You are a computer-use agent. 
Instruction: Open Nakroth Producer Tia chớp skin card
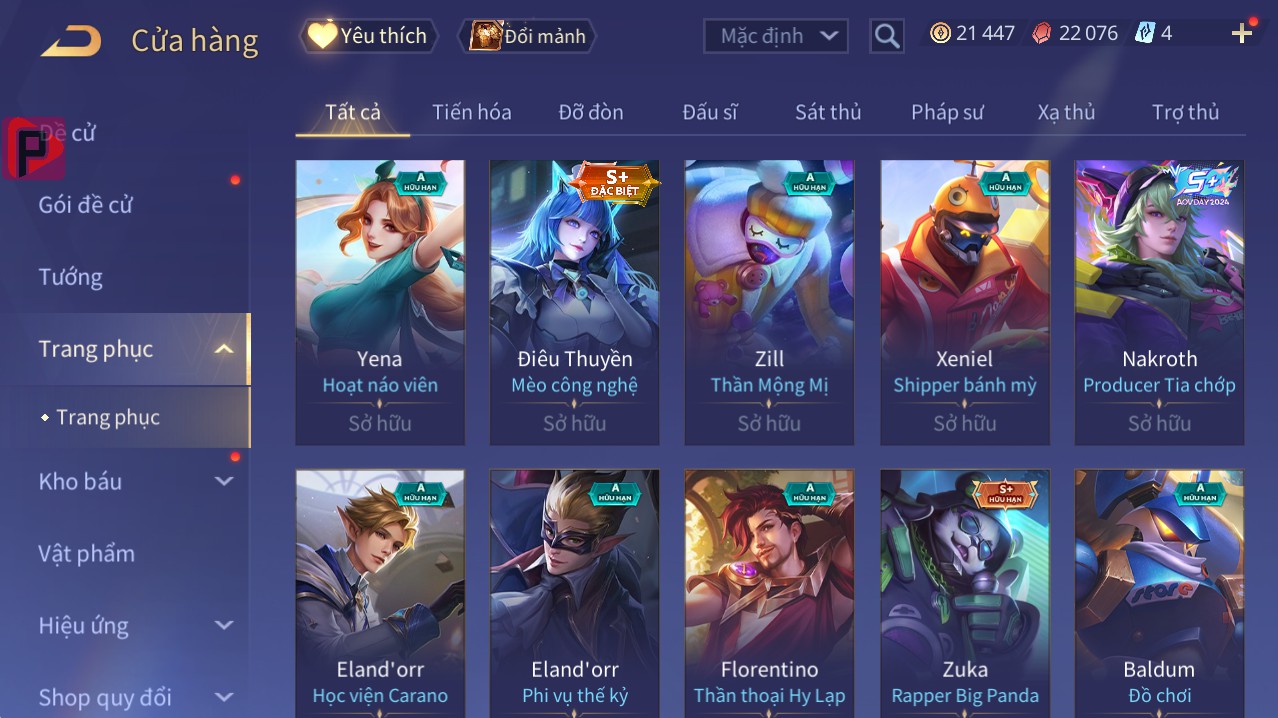coord(1159,302)
